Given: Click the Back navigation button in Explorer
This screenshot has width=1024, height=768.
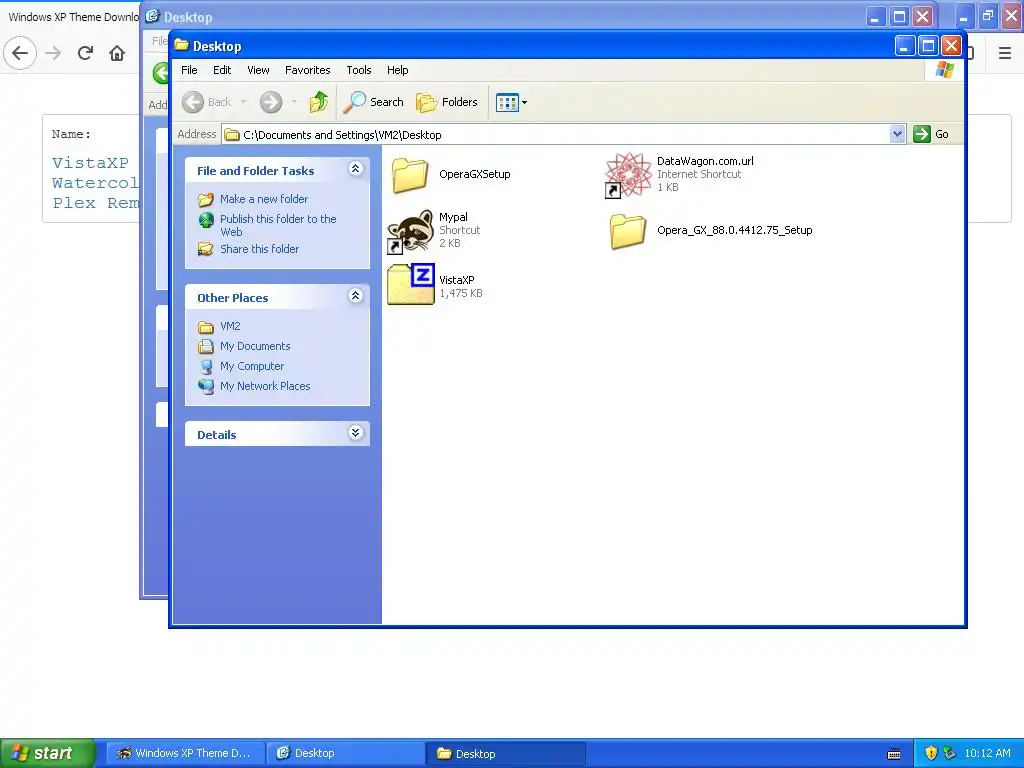Looking at the screenshot, I should [x=207, y=102].
